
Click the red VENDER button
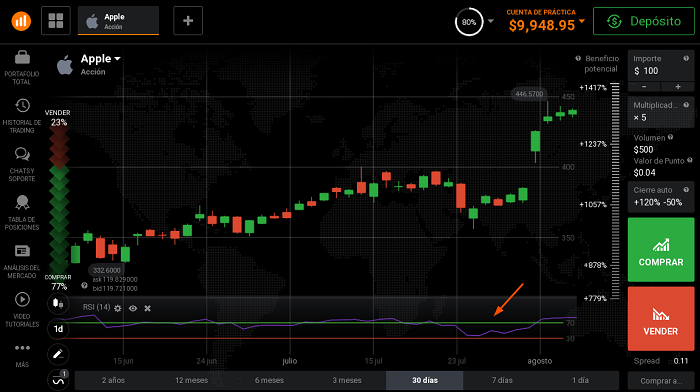point(661,319)
